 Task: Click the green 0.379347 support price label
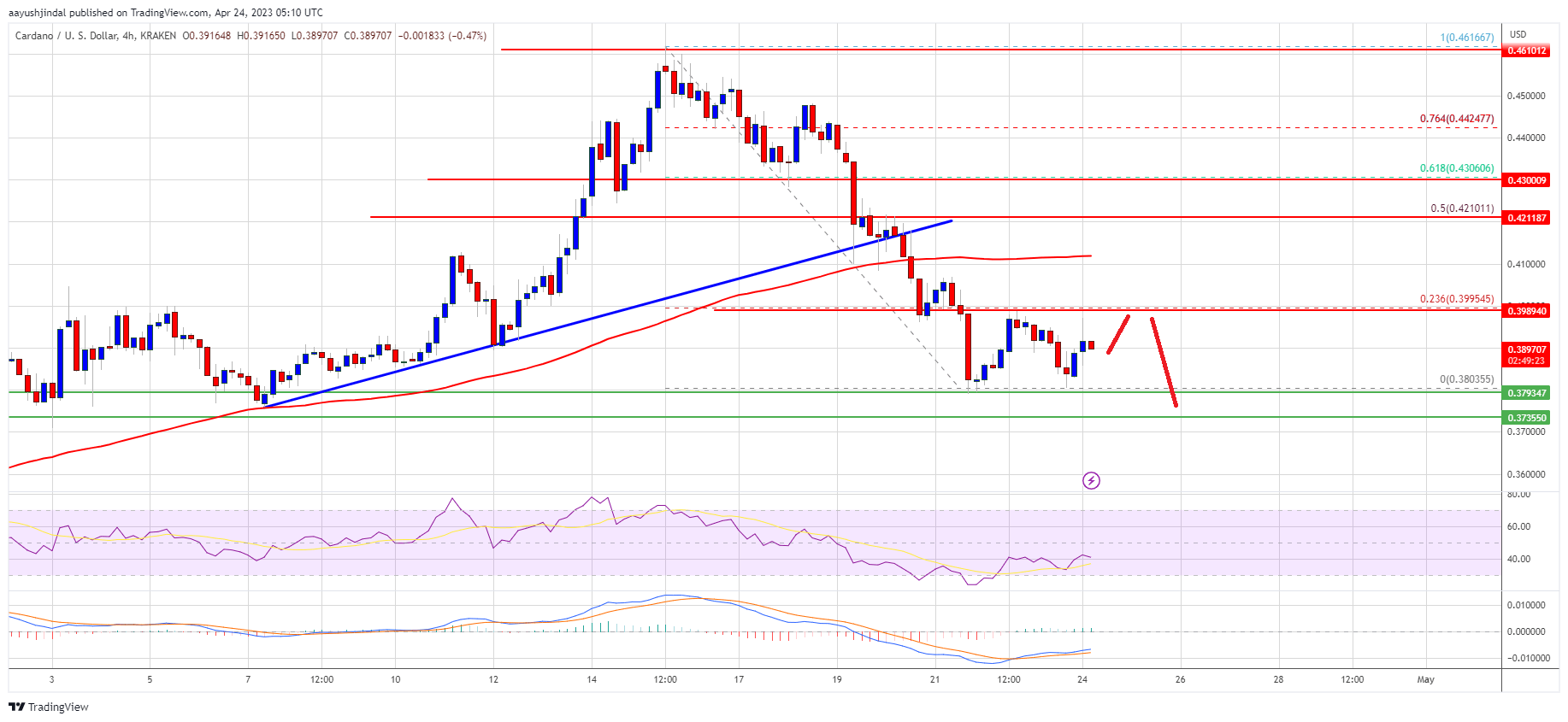1526,393
